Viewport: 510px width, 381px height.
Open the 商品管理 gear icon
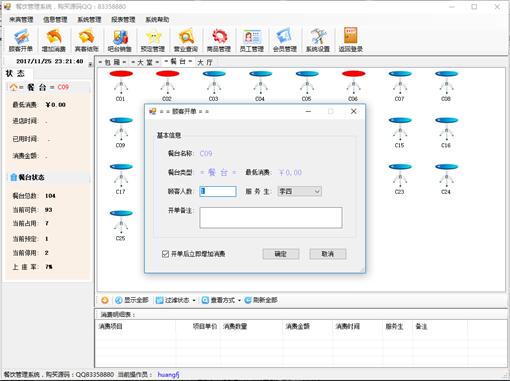click(x=219, y=40)
